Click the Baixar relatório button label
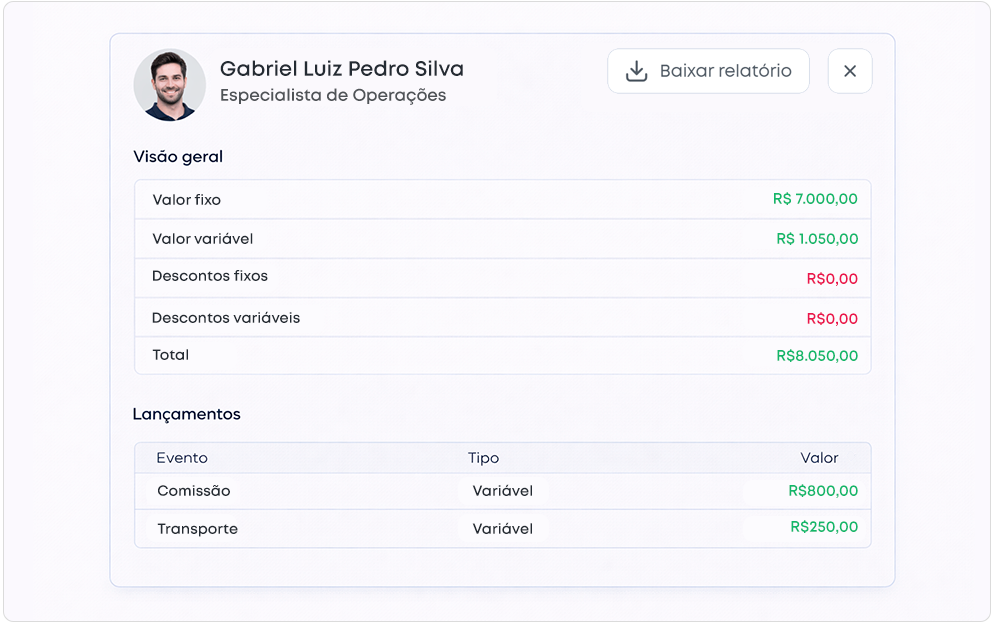The image size is (994, 625). 725,71
